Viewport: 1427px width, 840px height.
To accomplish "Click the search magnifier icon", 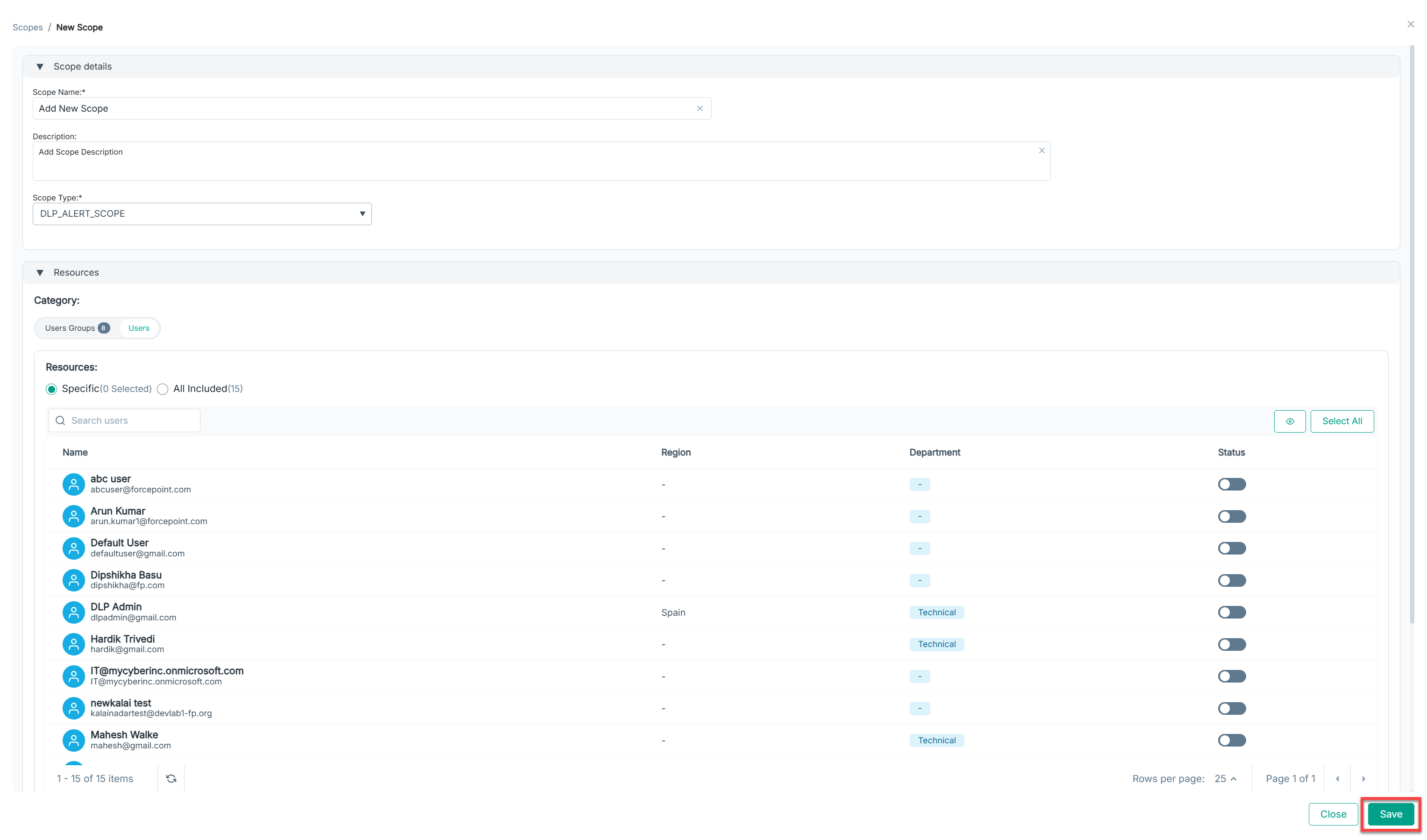I will coord(61,420).
